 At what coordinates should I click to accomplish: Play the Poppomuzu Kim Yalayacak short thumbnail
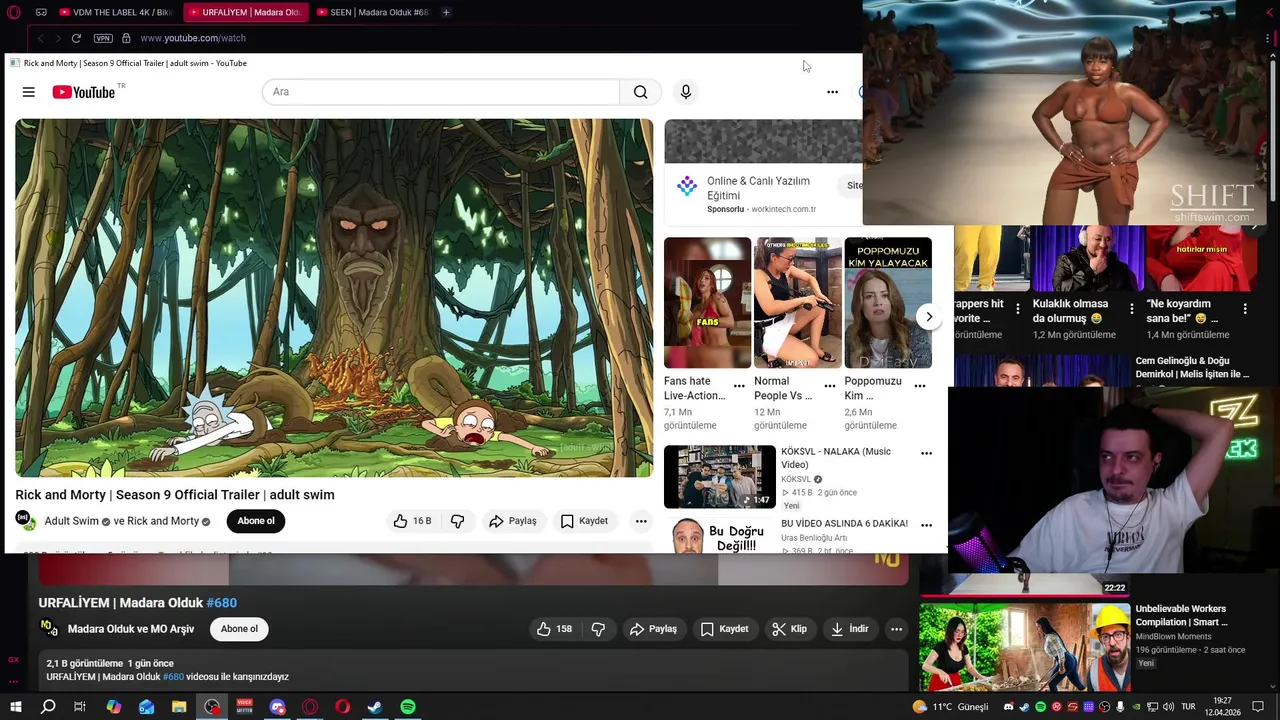pyautogui.click(x=888, y=303)
